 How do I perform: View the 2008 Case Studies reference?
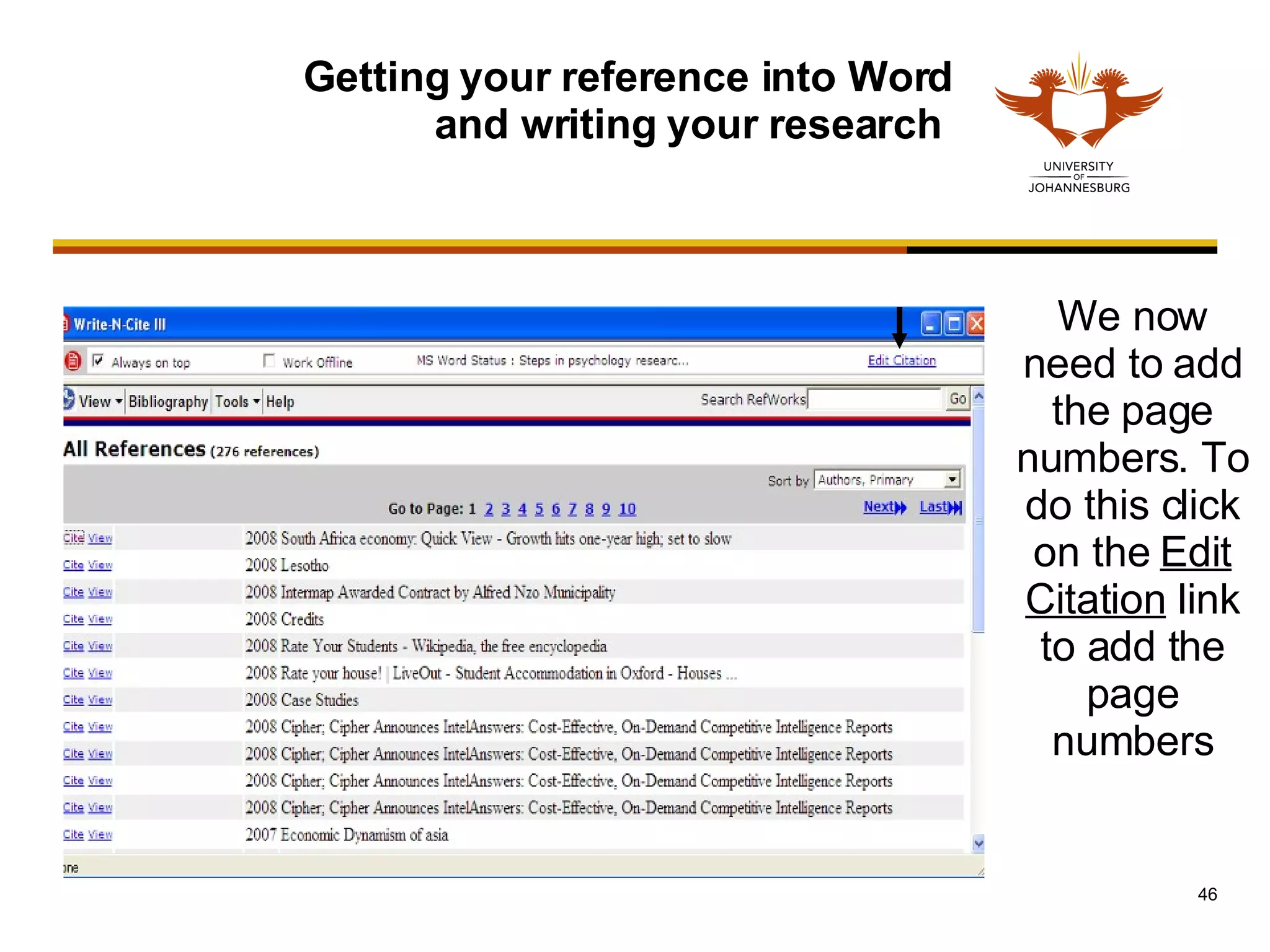click(x=100, y=699)
